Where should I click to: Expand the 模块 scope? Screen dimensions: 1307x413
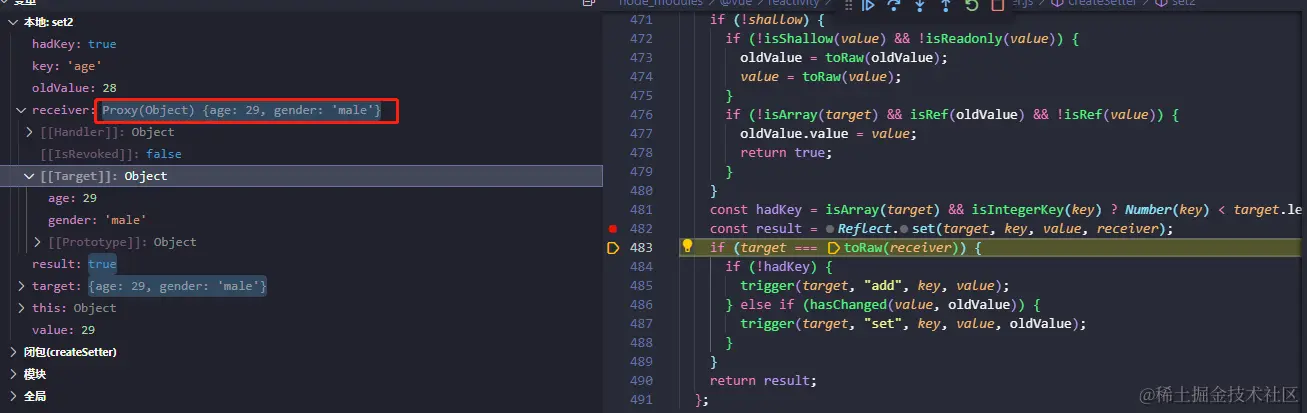(x=14, y=374)
